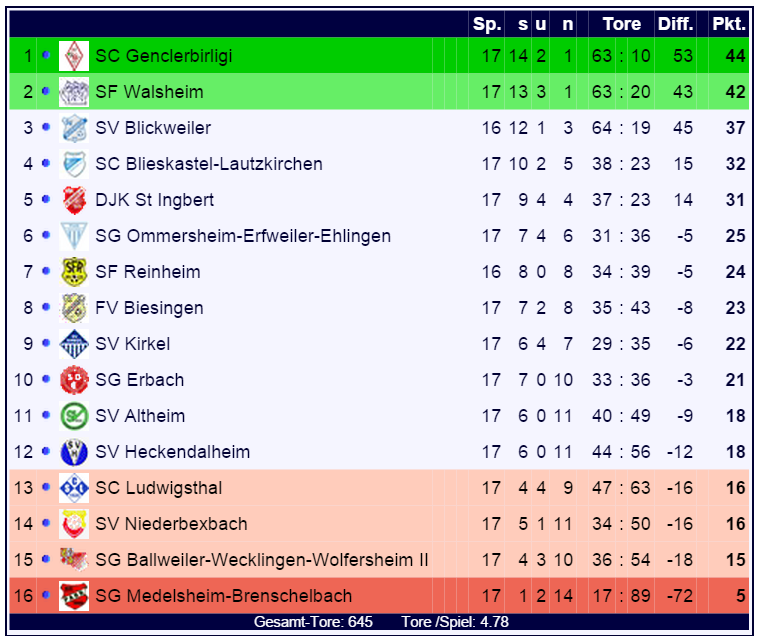Click the blue dot beside rank 1

click(45, 56)
